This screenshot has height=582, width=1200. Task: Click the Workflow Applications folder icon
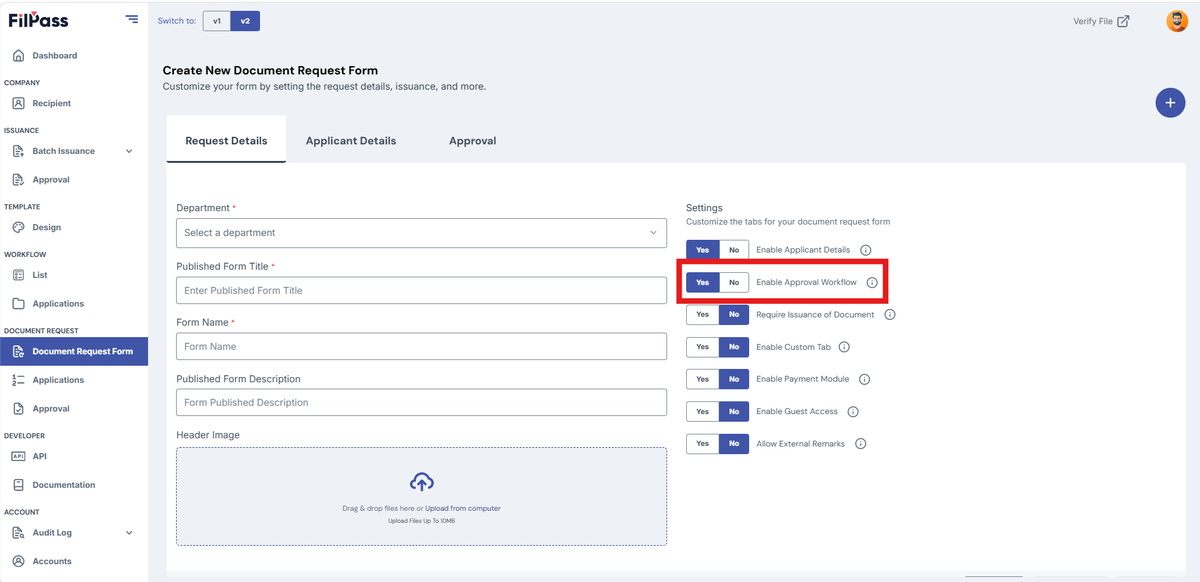point(18,304)
